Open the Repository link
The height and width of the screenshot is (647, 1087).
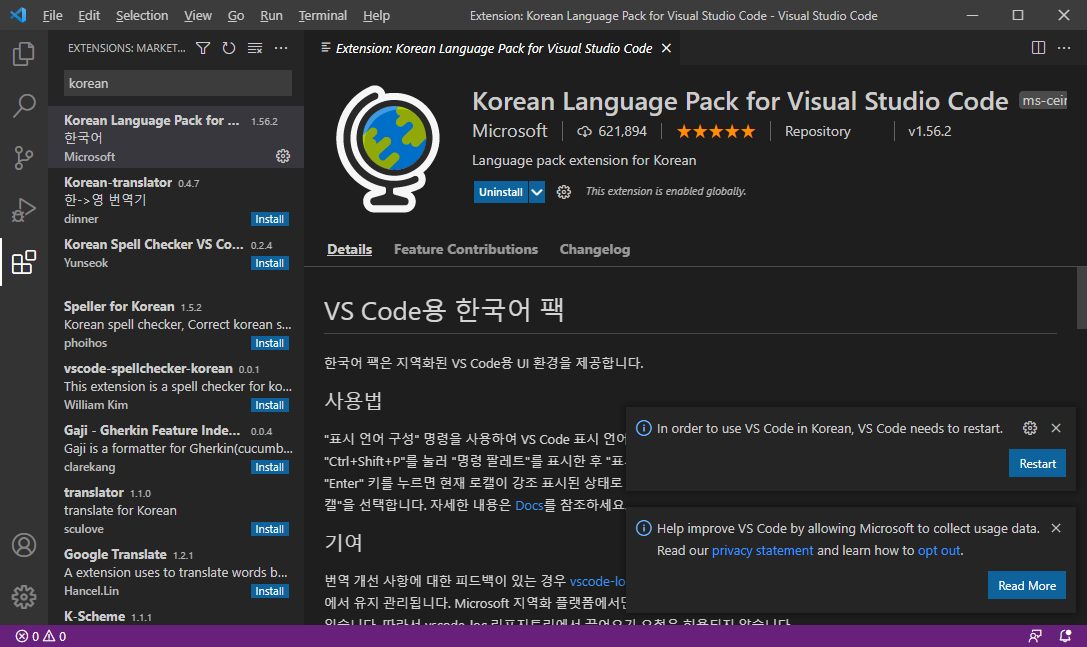(817, 131)
